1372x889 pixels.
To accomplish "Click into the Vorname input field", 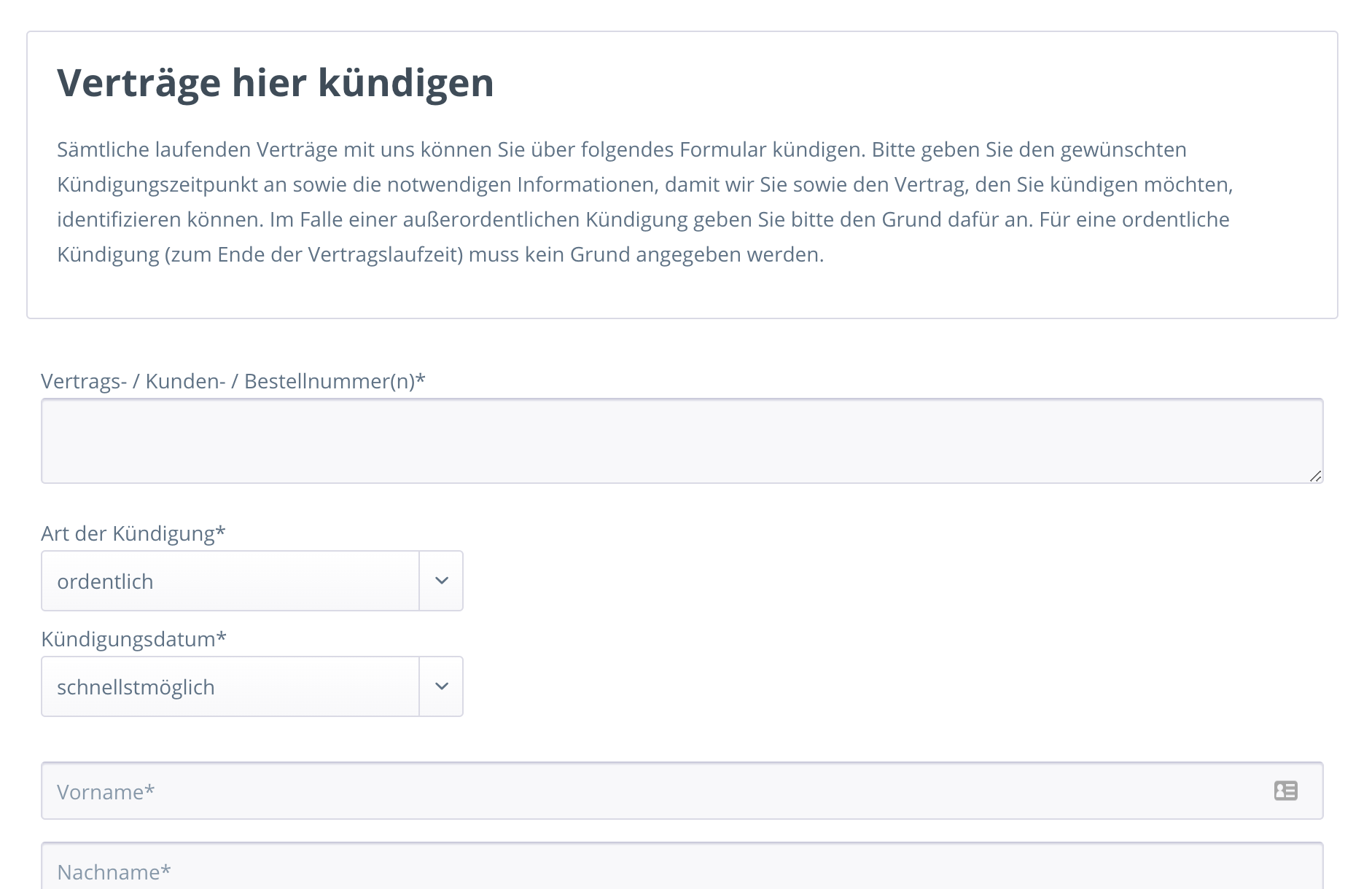I will coord(682,791).
